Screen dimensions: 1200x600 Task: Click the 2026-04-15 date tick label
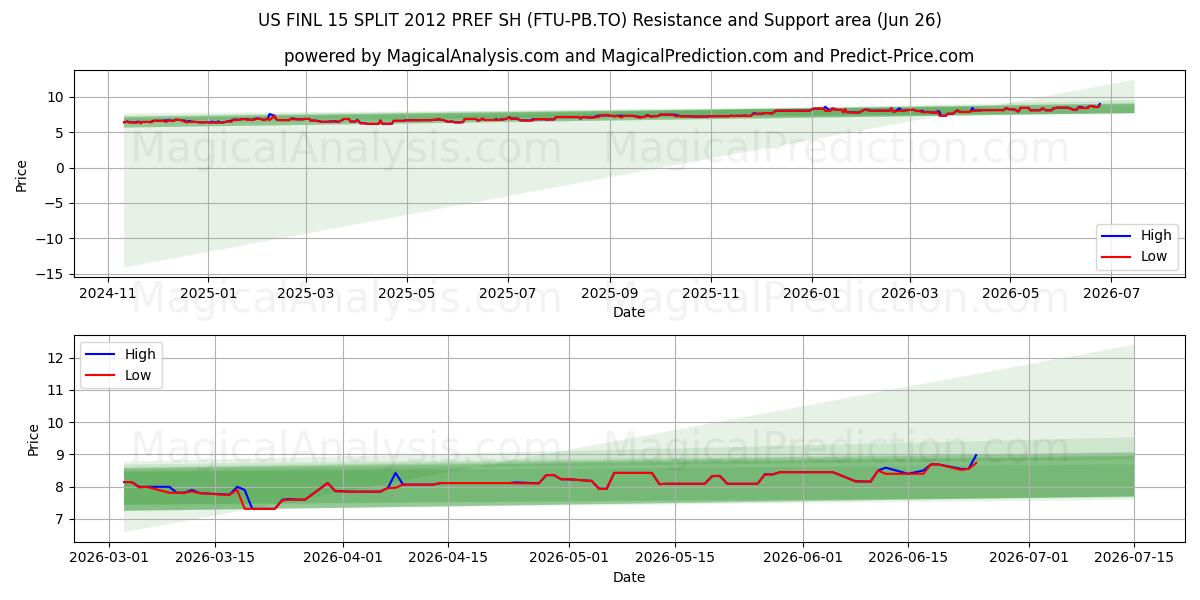(x=448, y=559)
